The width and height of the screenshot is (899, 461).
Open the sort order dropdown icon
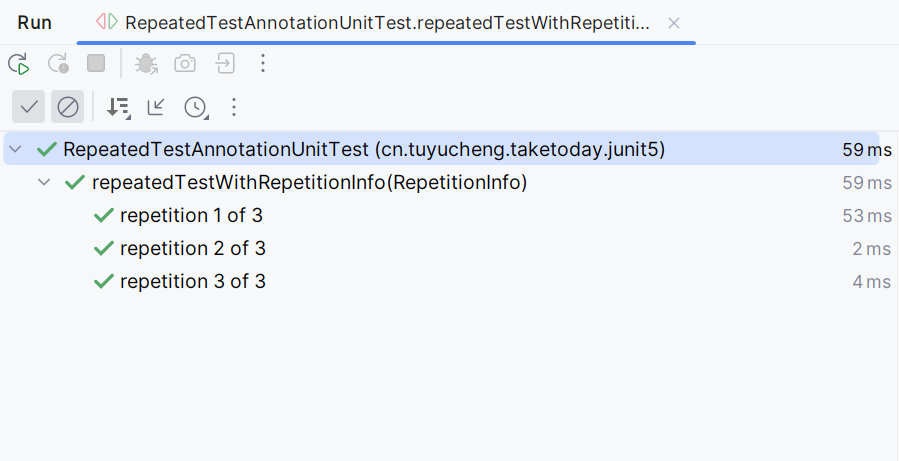click(118, 107)
